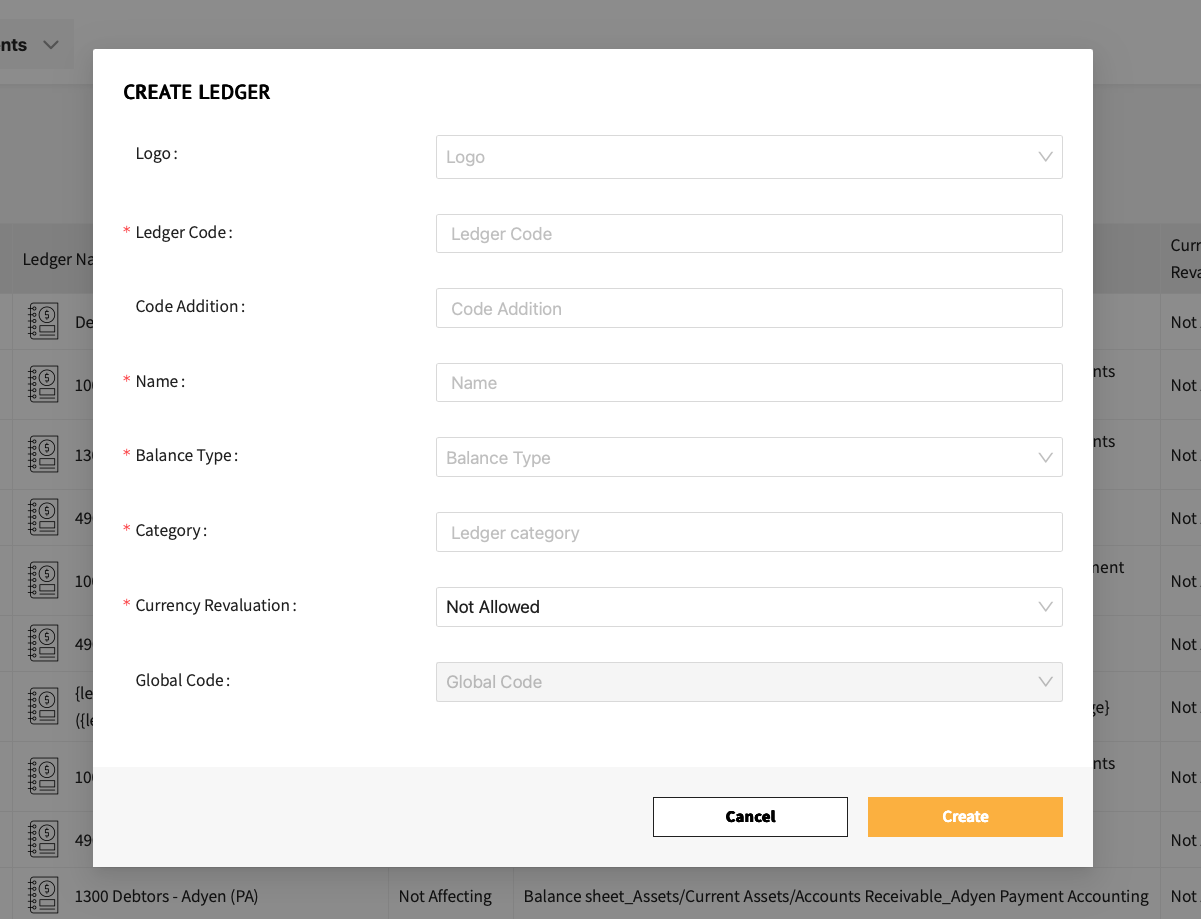This screenshot has width=1201, height=919.
Task: Click the ledger icon beside 1300 Debtors - Adyen
Action: pyautogui.click(x=43, y=895)
